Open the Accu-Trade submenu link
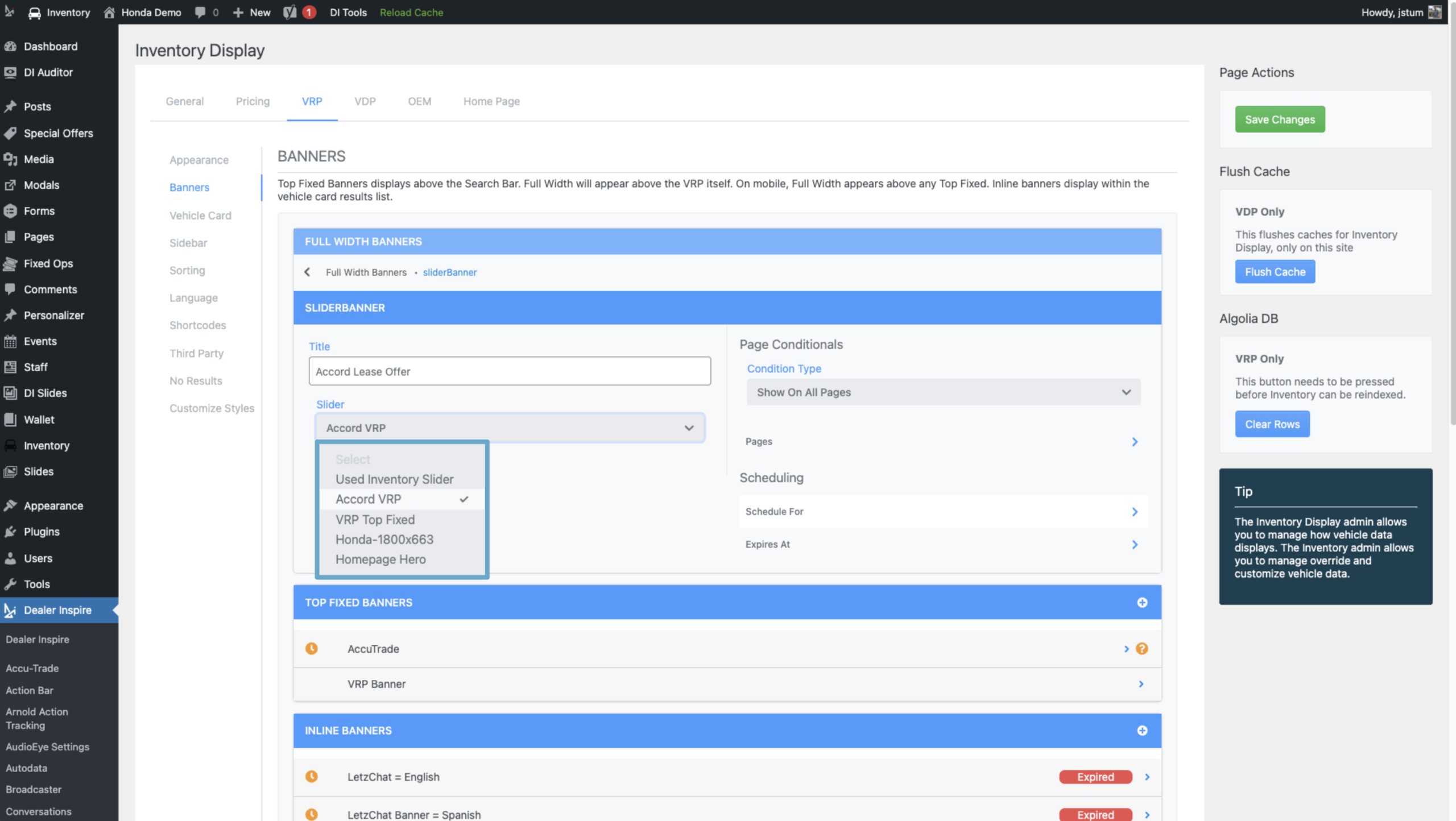Screen dimensions: 1456x821 [32, 668]
